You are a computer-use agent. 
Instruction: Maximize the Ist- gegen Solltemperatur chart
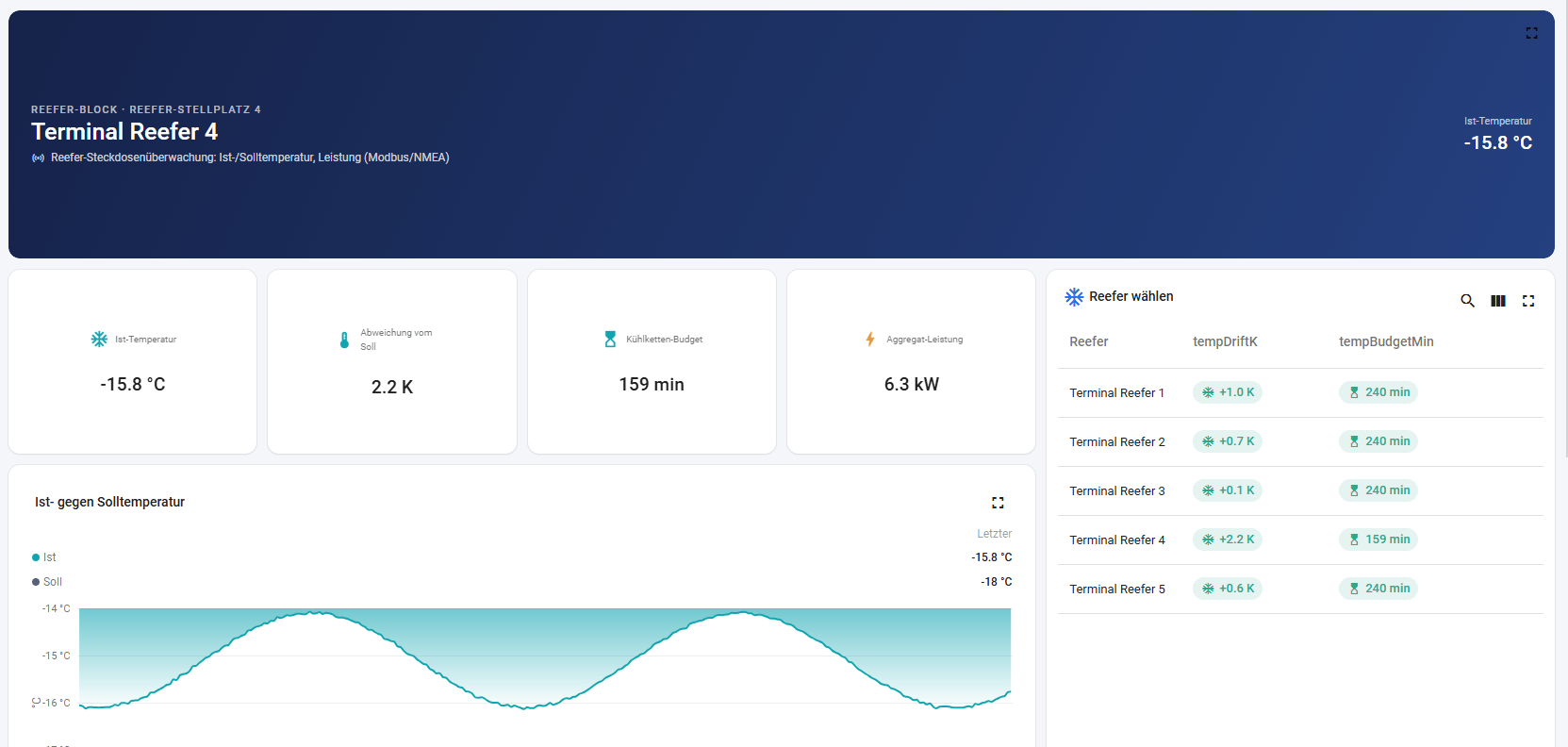[x=998, y=503]
